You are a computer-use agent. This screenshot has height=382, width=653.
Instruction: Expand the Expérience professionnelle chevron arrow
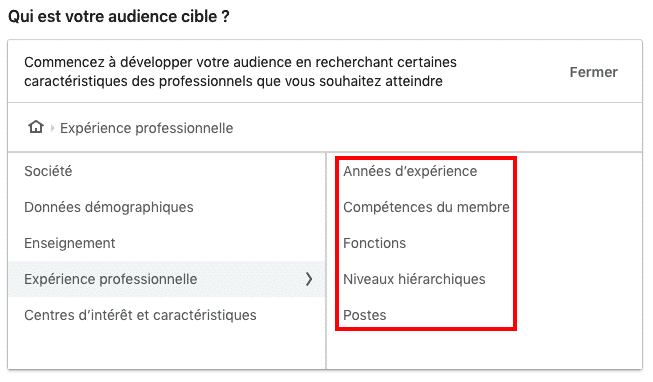(x=309, y=279)
